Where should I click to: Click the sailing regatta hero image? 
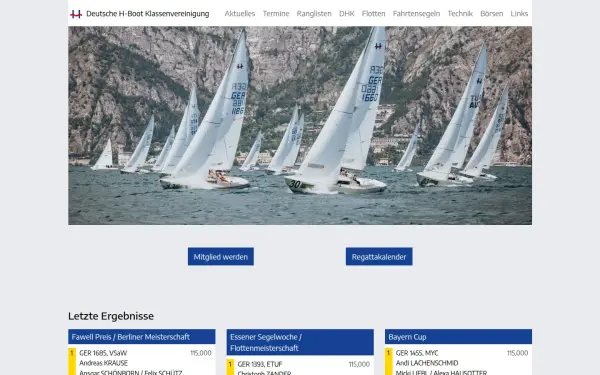click(x=300, y=126)
